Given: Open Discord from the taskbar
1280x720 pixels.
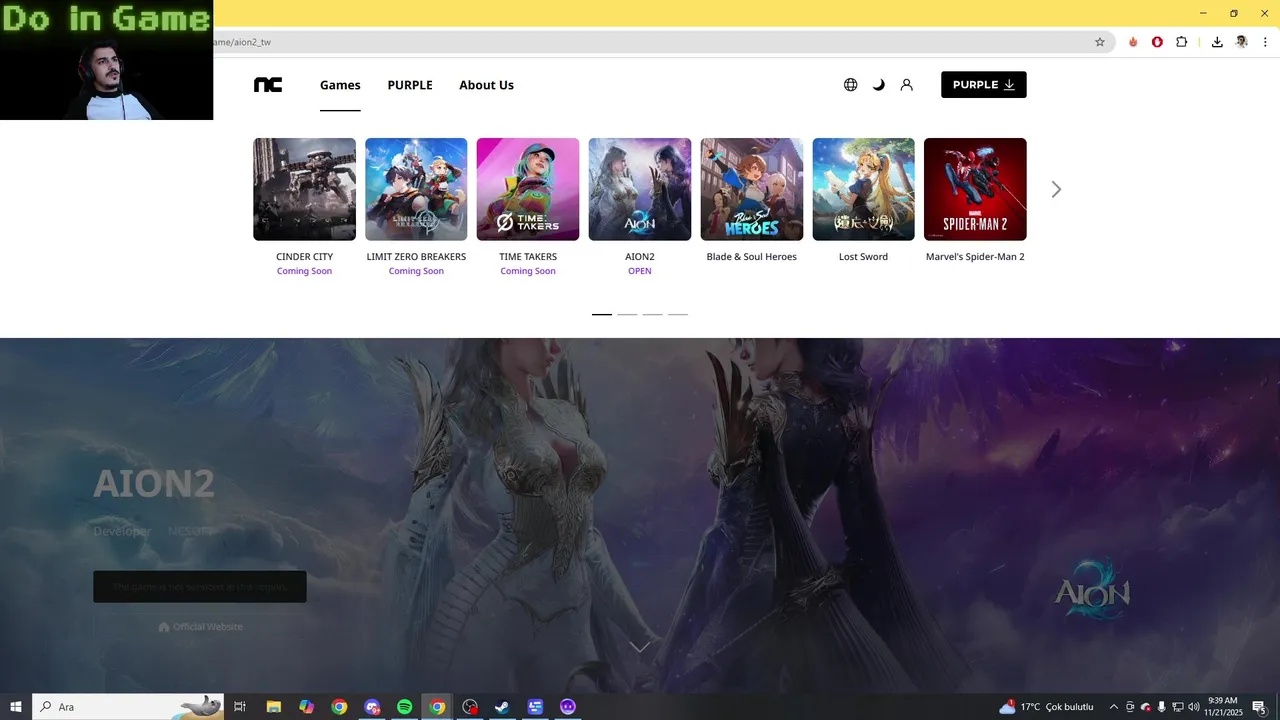Looking at the screenshot, I should pyautogui.click(x=372, y=707).
